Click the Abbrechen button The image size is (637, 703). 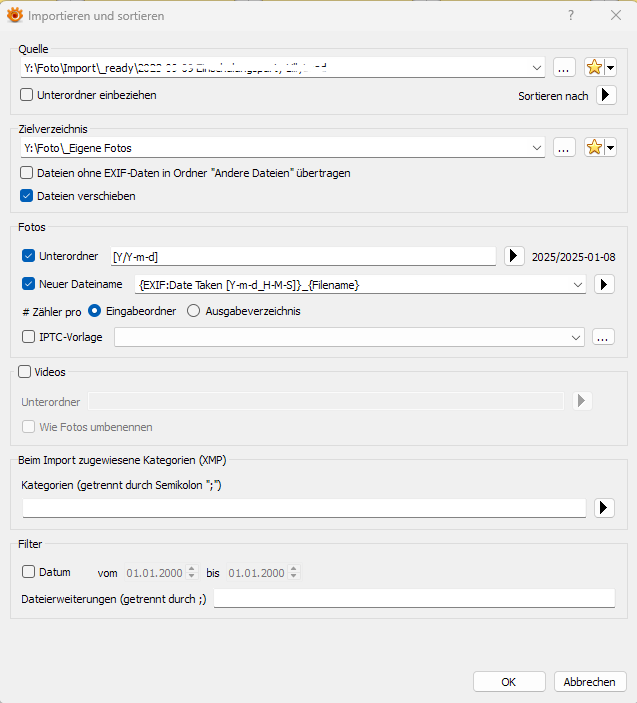(590, 681)
